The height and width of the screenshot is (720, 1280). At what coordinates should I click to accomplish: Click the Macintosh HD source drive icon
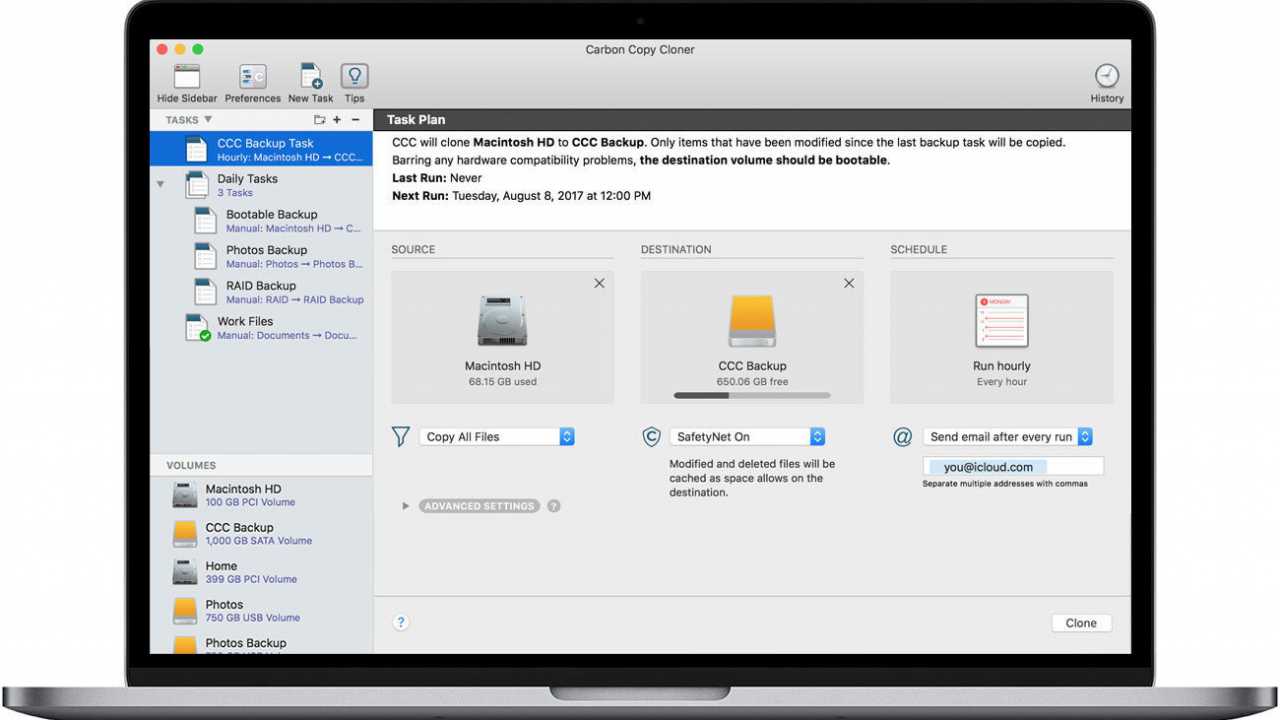point(503,321)
